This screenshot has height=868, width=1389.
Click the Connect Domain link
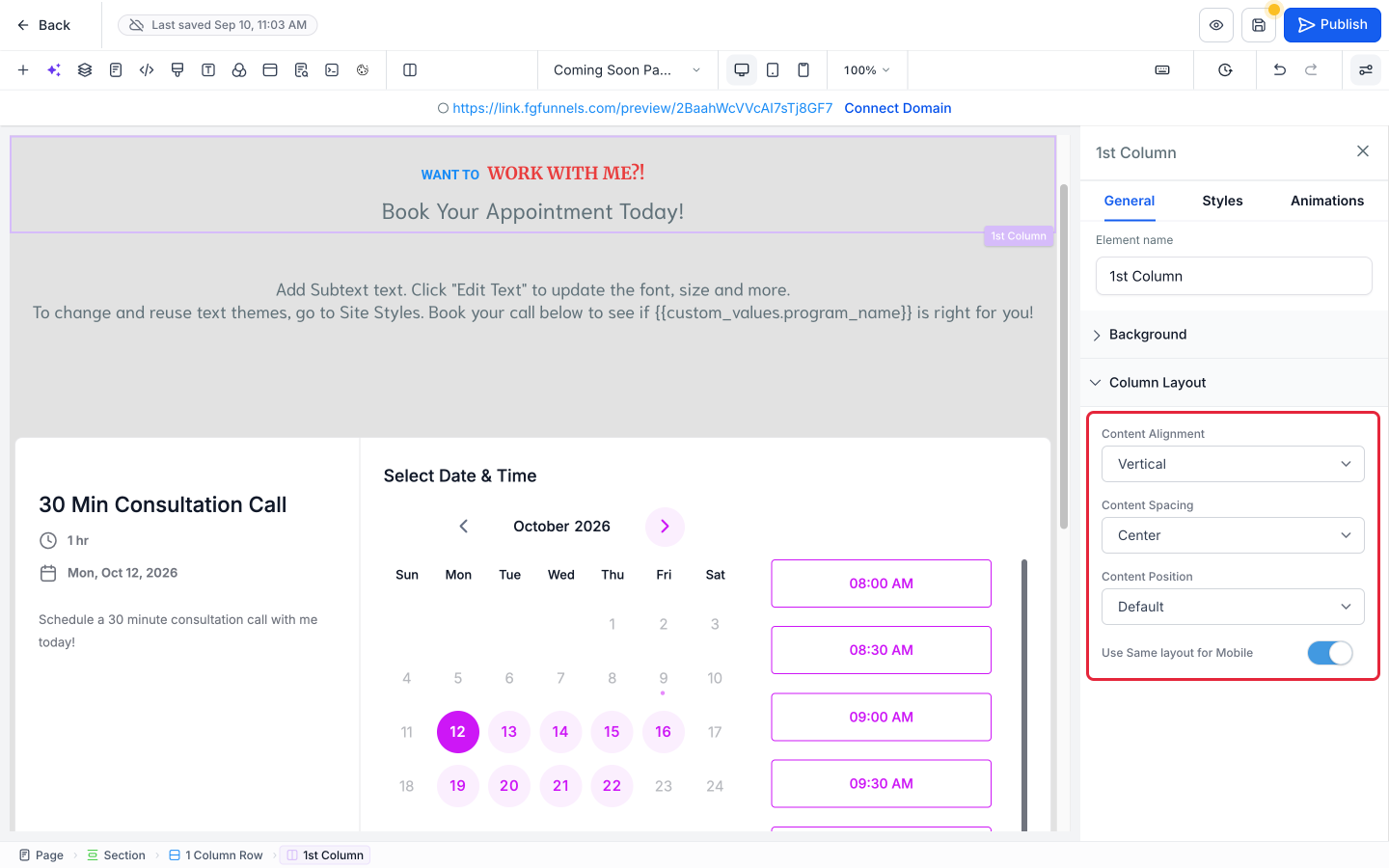898,108
